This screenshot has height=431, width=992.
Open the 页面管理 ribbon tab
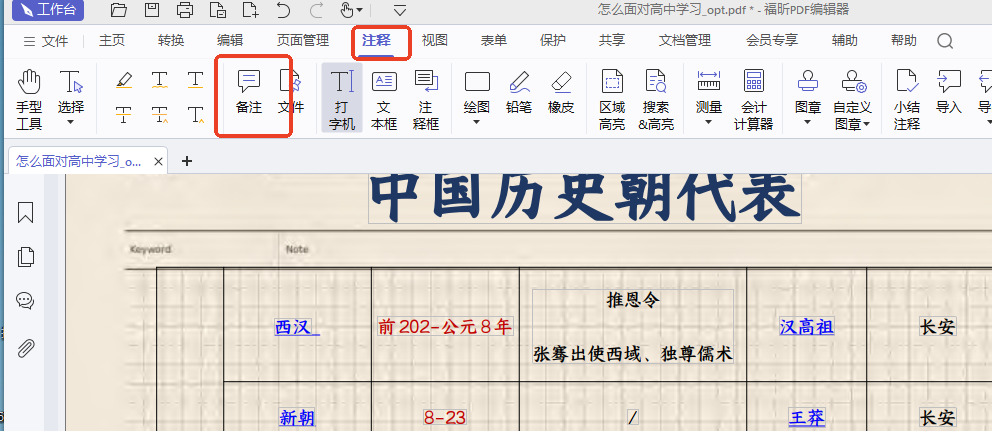[x=302, y=41]
